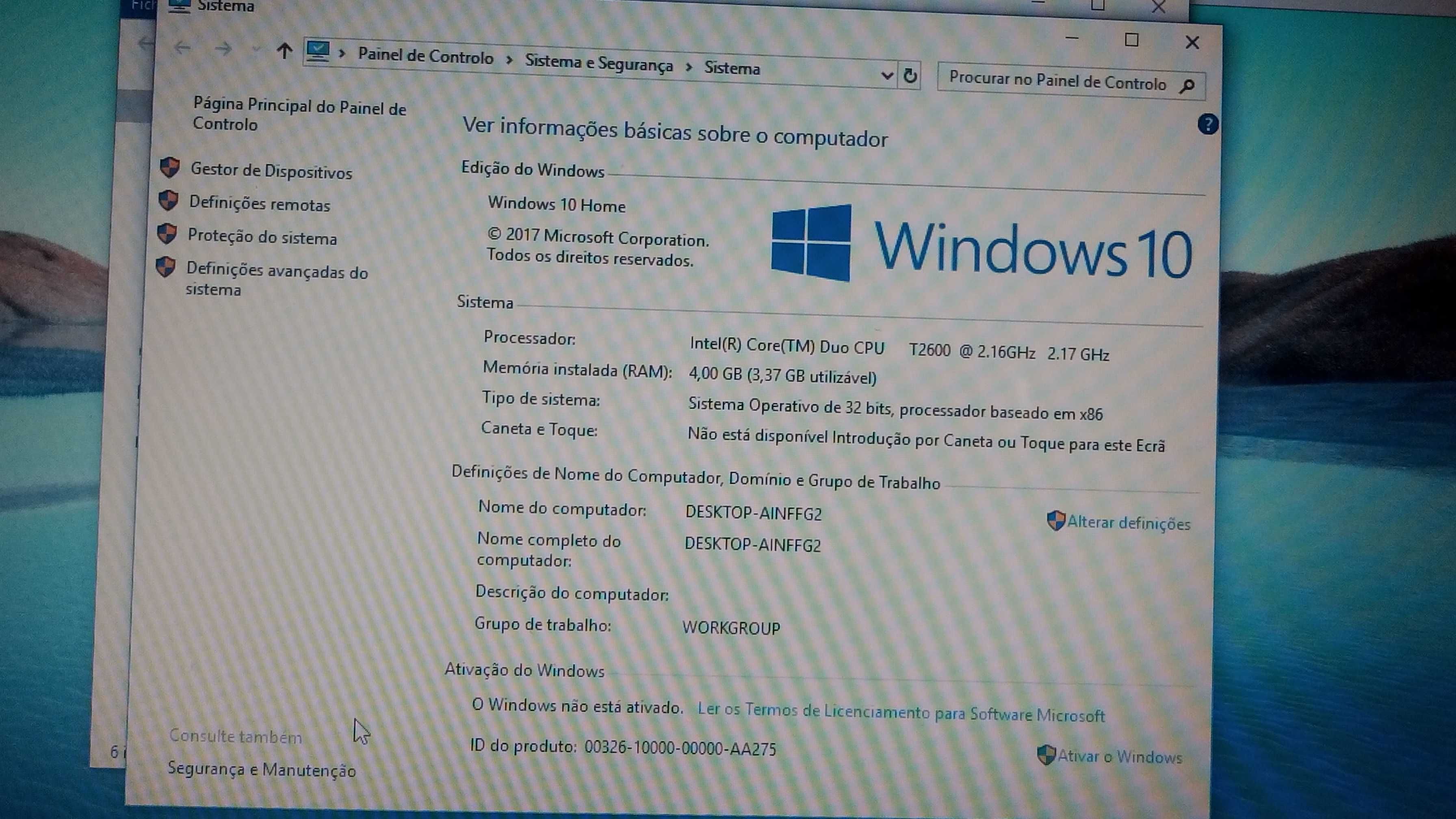Refresh the Sistema page
Screen dimensions: 1456x819
pos(910,76)
